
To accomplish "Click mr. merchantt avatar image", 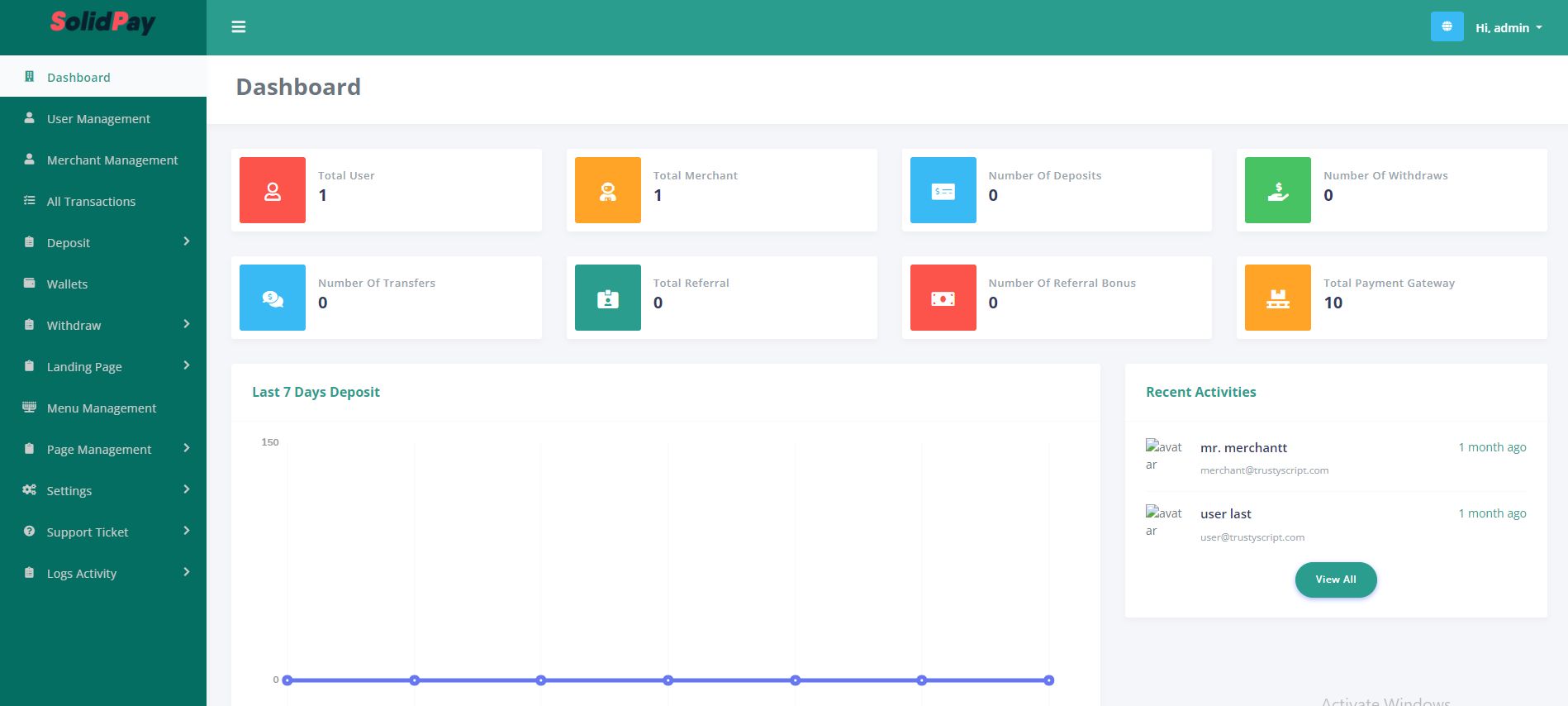I will pos(1164,456).
